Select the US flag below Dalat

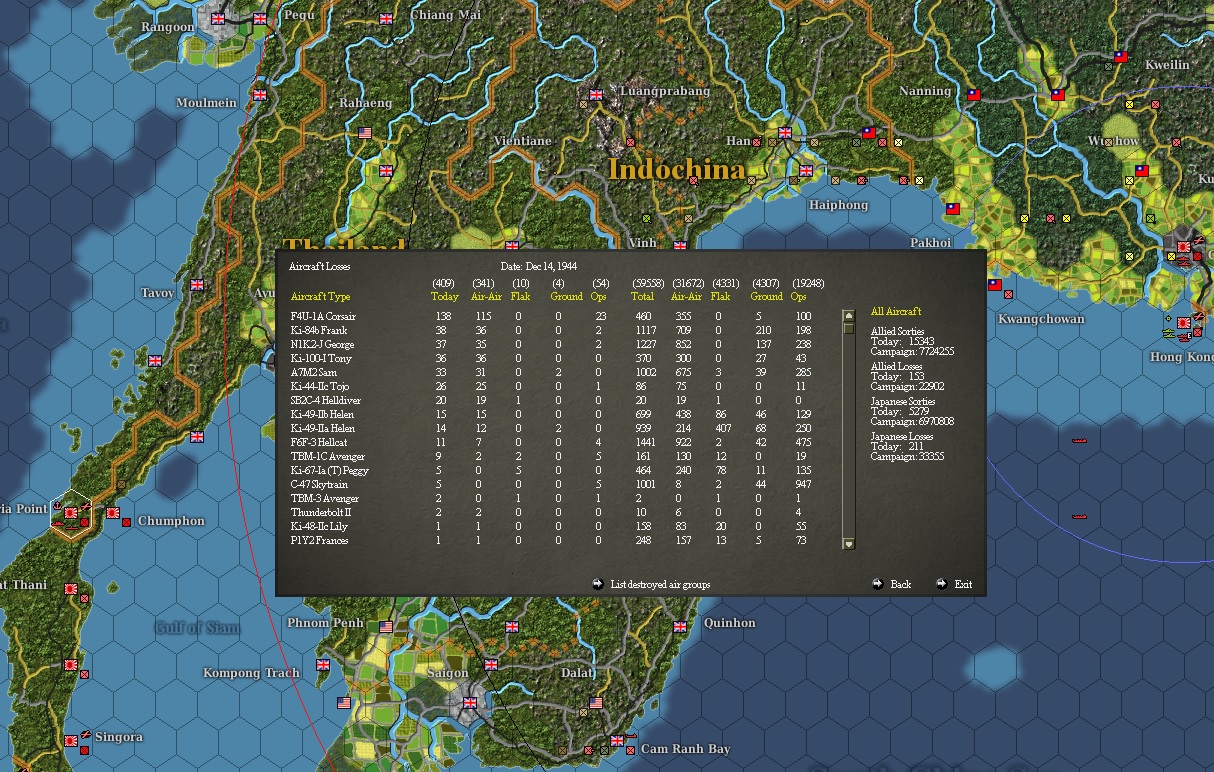[x=596, y=703]
